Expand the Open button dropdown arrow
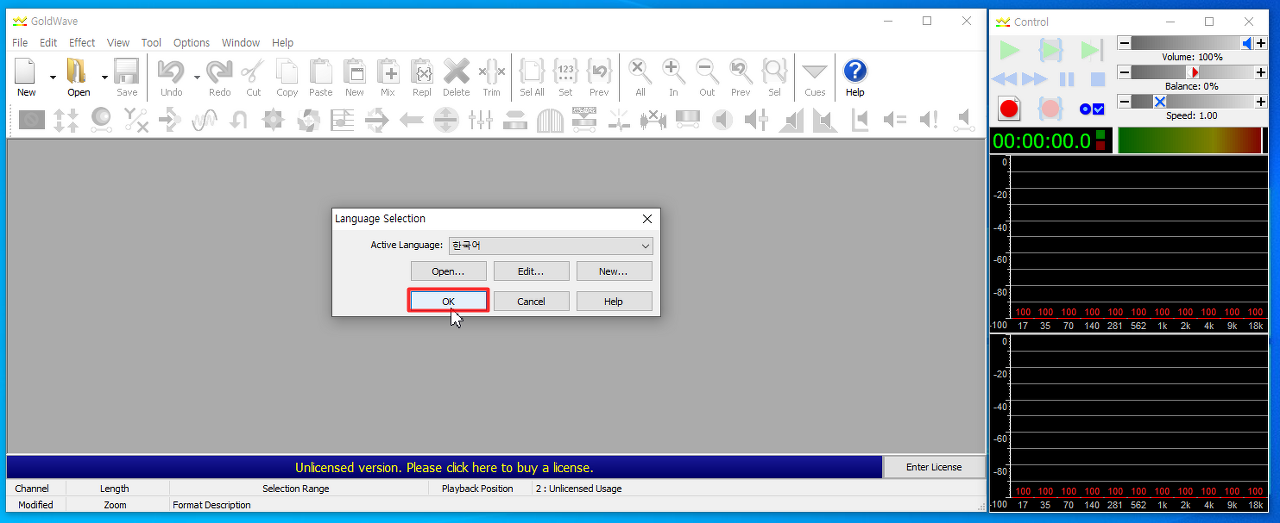Screen dimensions: 1280x523 point(104,76)
